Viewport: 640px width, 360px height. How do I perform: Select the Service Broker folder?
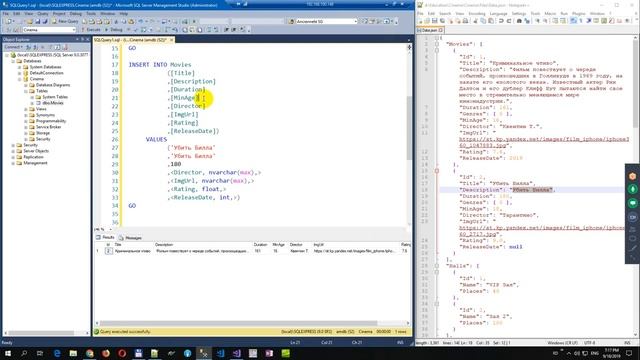click(x=48, y=127)
